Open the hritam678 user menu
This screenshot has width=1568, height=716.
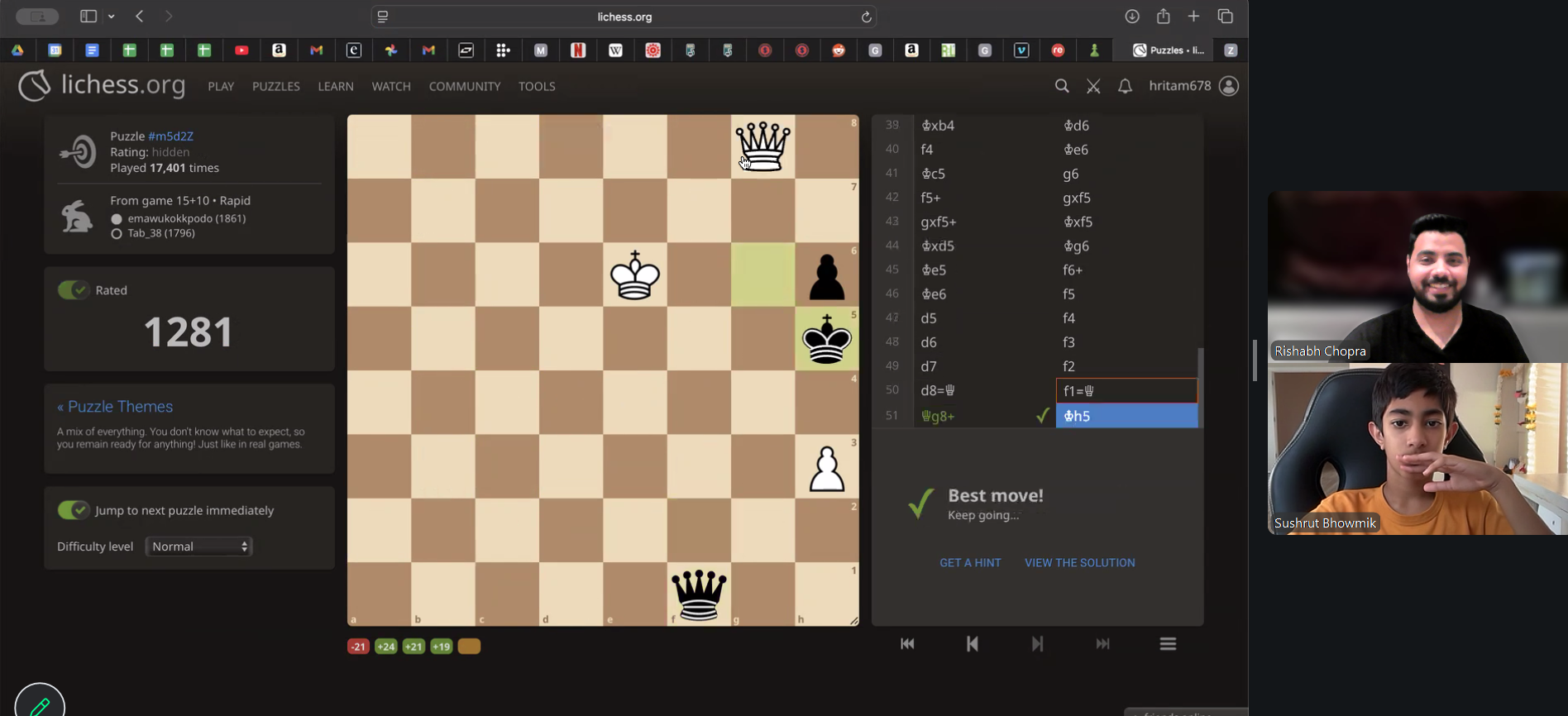(1193, 86)
